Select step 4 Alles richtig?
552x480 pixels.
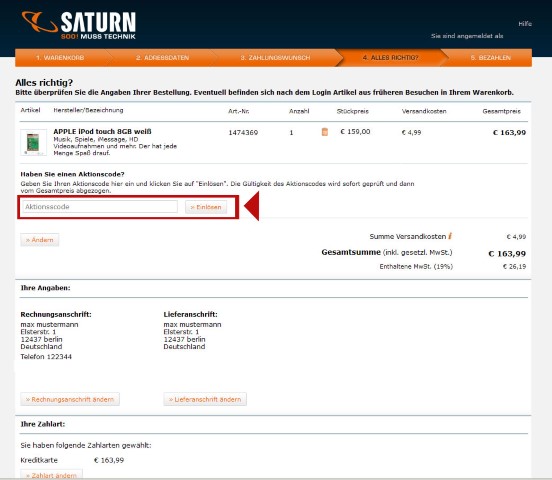pyautogui.click(x=390, y=58)
